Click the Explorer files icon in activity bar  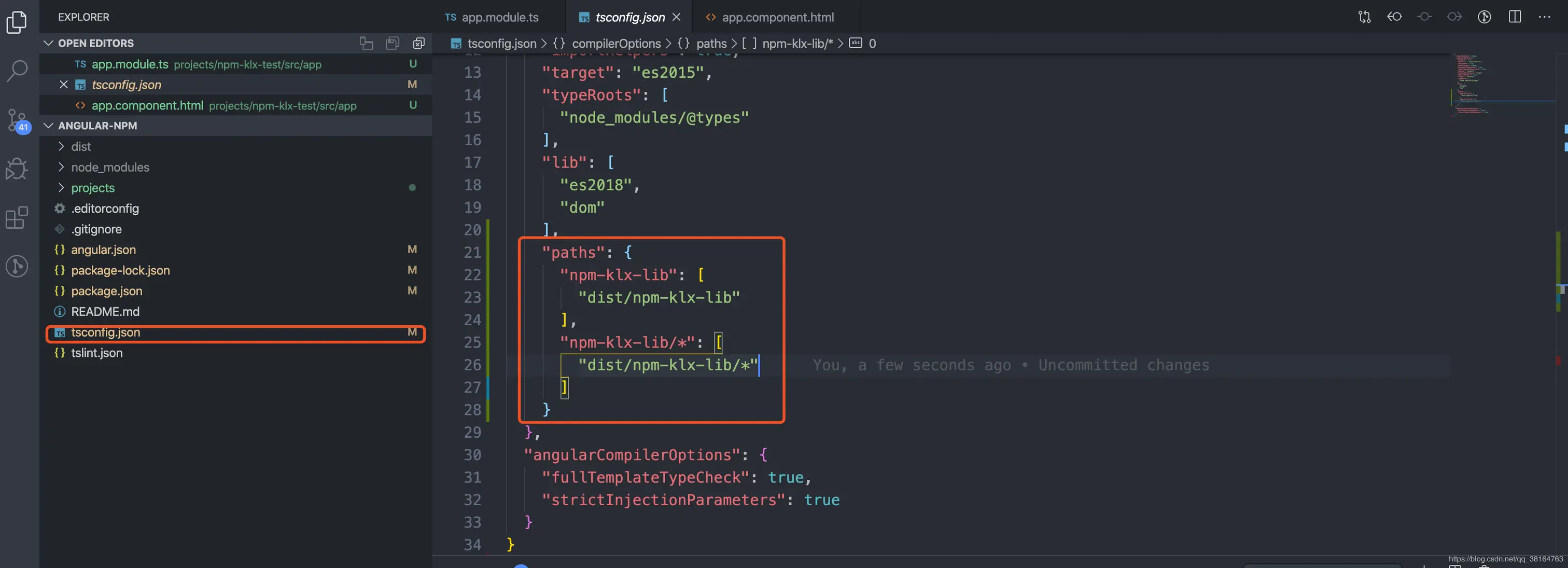point(17,22)
